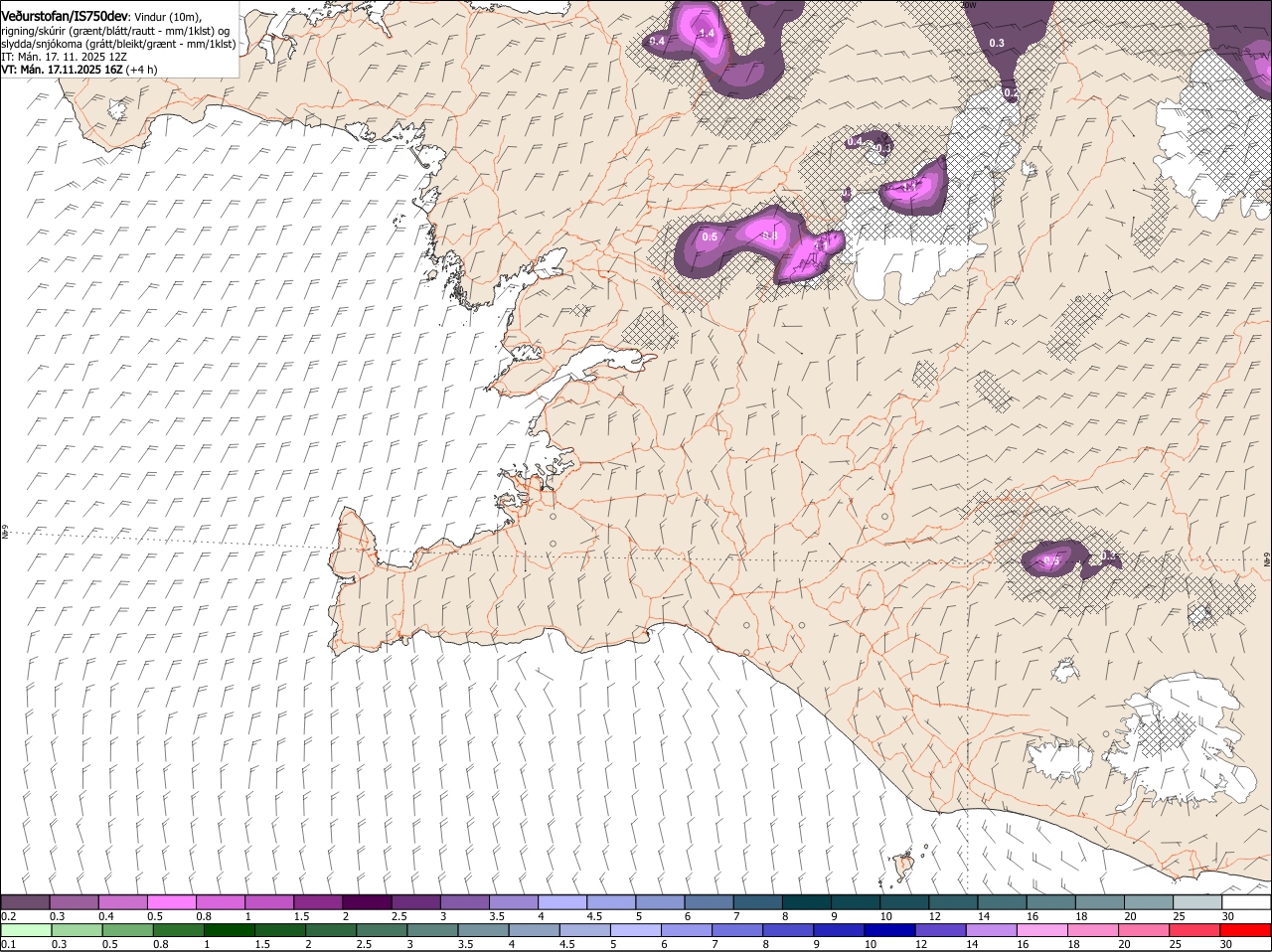Pick the bright pink snow swatch labeled 0.5
This screenshot has height=952, width=1272.
171,901
